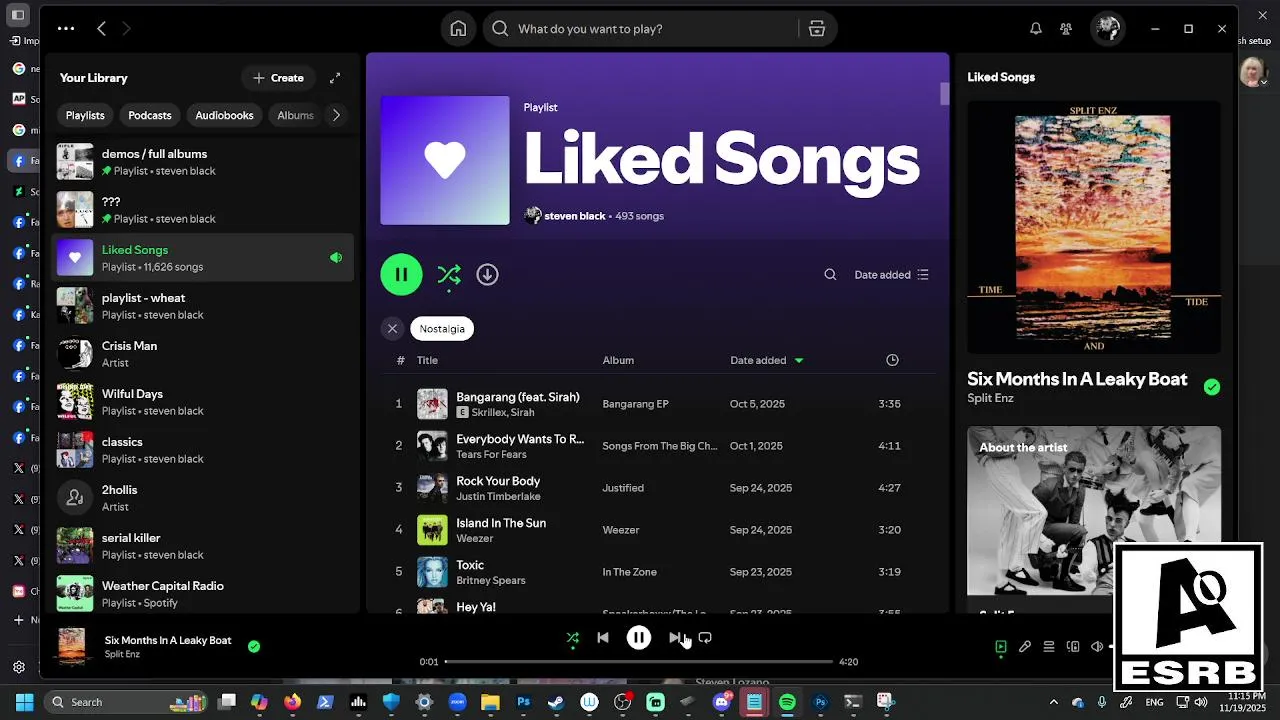Open File Explorer from taskbar
1280x720 pixels.
click(x=490, y=702)
